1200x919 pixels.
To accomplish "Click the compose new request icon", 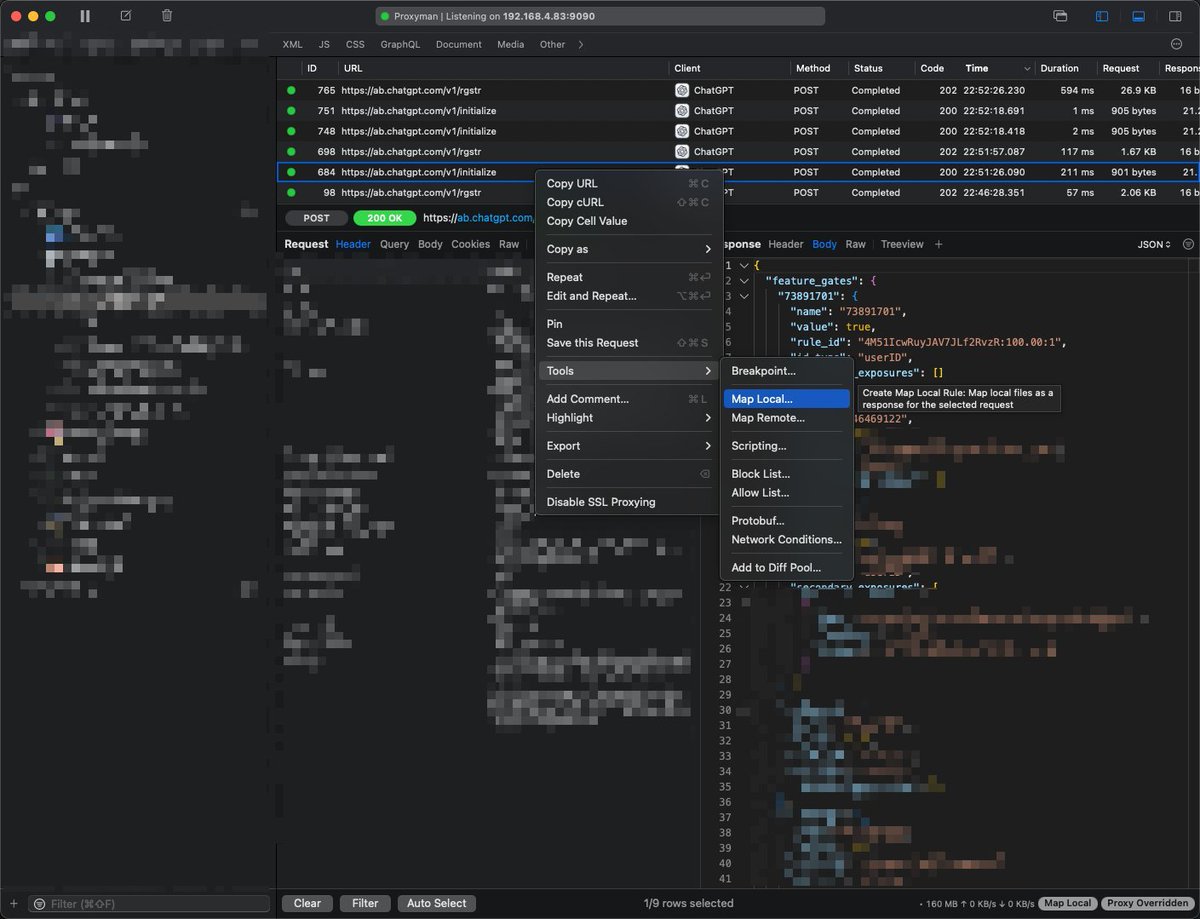I will pyautogui.click(x=125, y=16).
